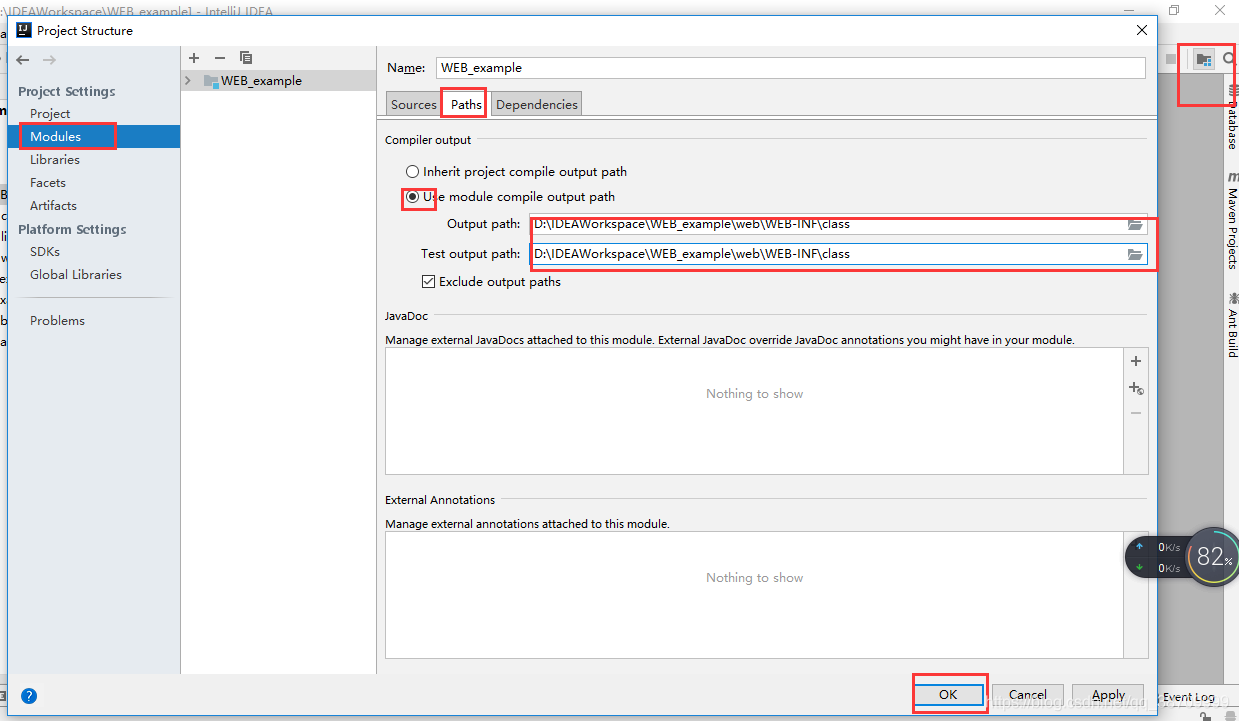
Task: Open Project Structure toolbar icon
Action: tap(1204, 60)
